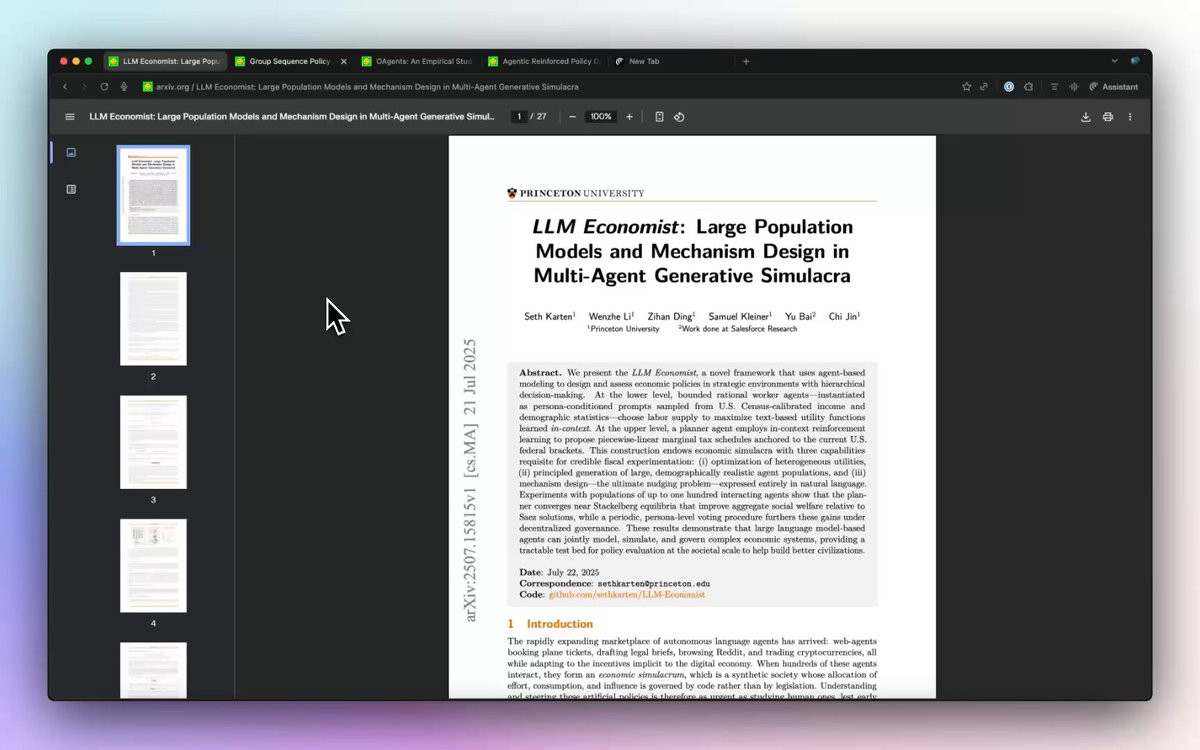Click the Princeton University logo header

click(x=576, y=193)
